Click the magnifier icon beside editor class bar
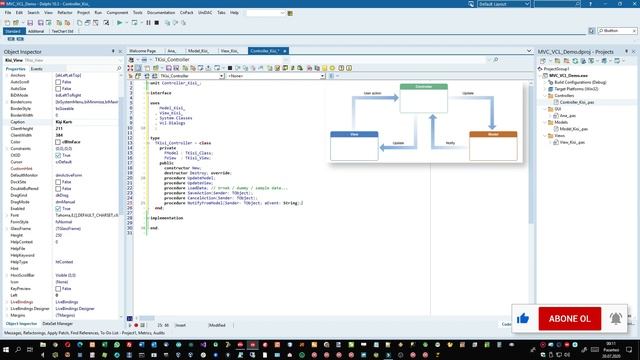This screenshot has width=640, height=360. (496, 60)
